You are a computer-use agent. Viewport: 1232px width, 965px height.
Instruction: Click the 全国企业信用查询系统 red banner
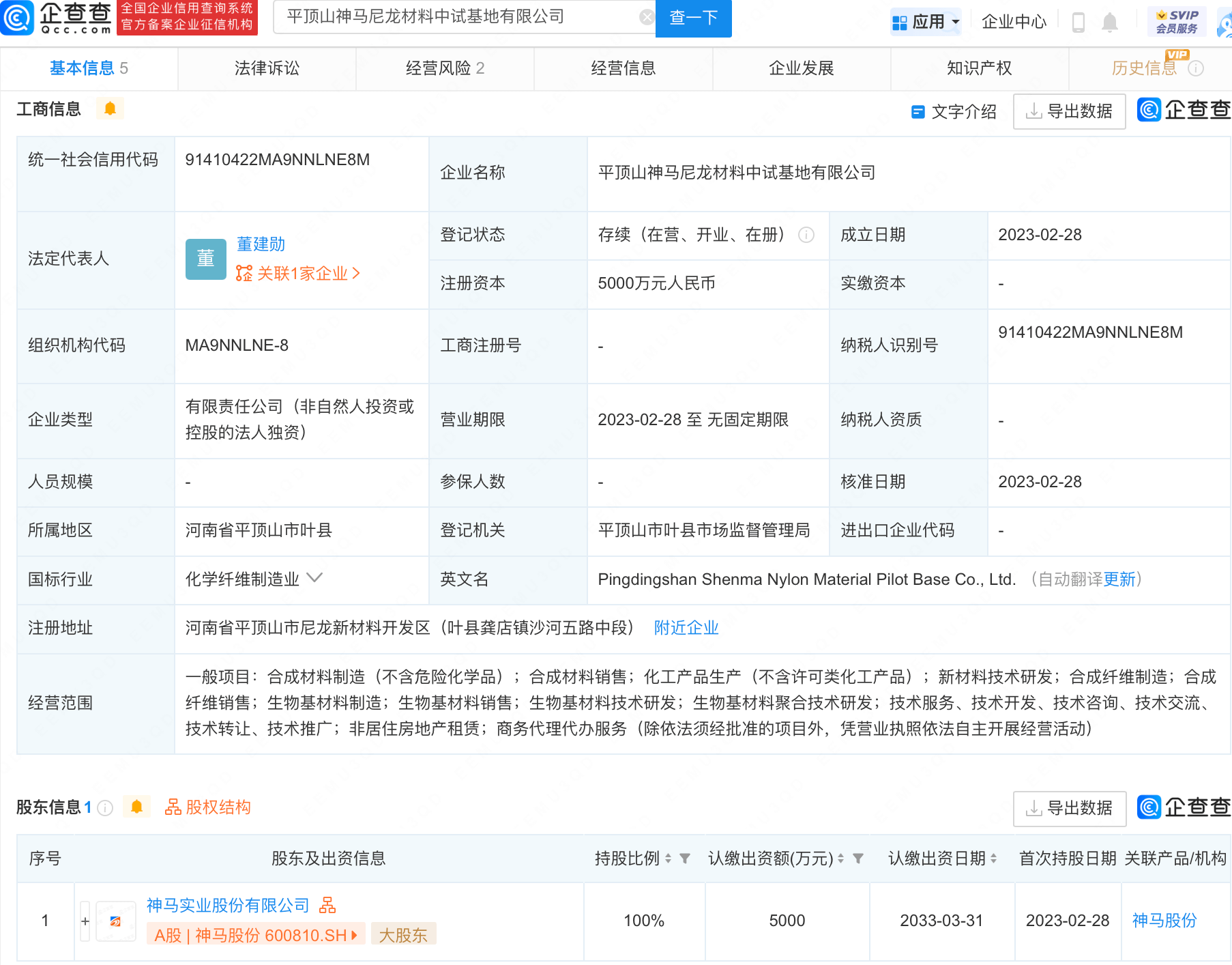click(x=187, y=17)
